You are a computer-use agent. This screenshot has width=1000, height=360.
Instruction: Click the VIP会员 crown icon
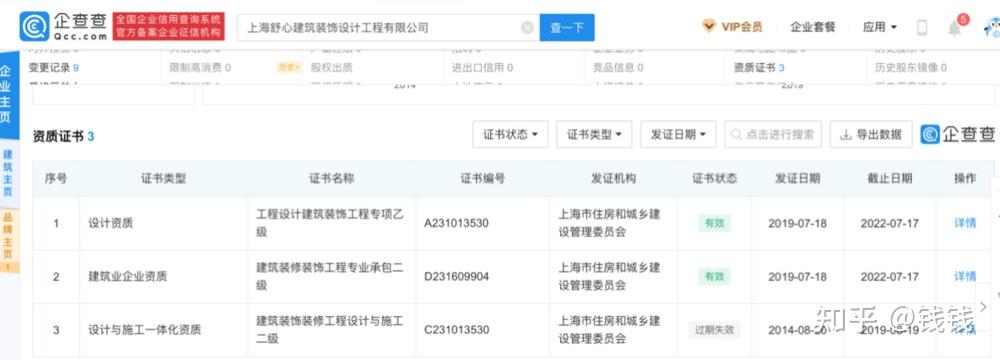pyautogui.click(x=709, y=26)
